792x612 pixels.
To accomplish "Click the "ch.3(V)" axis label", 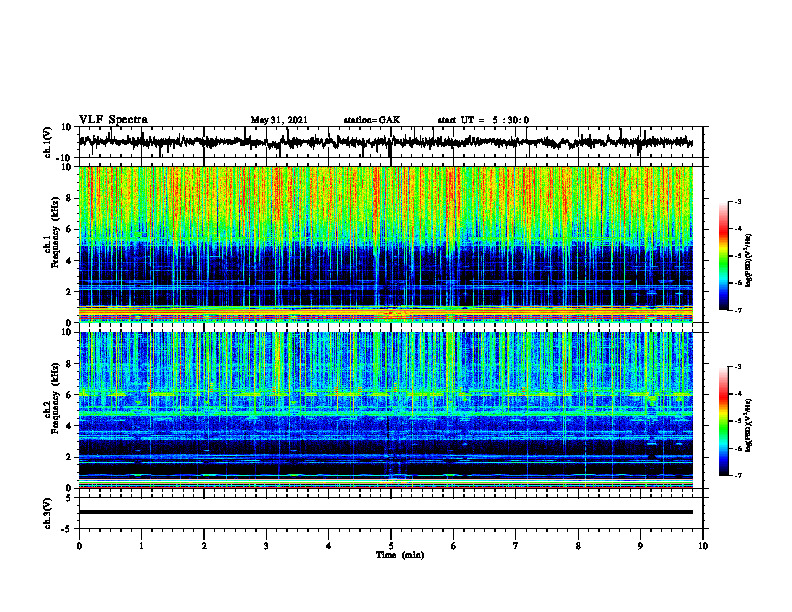I will (x=48, y=514).
